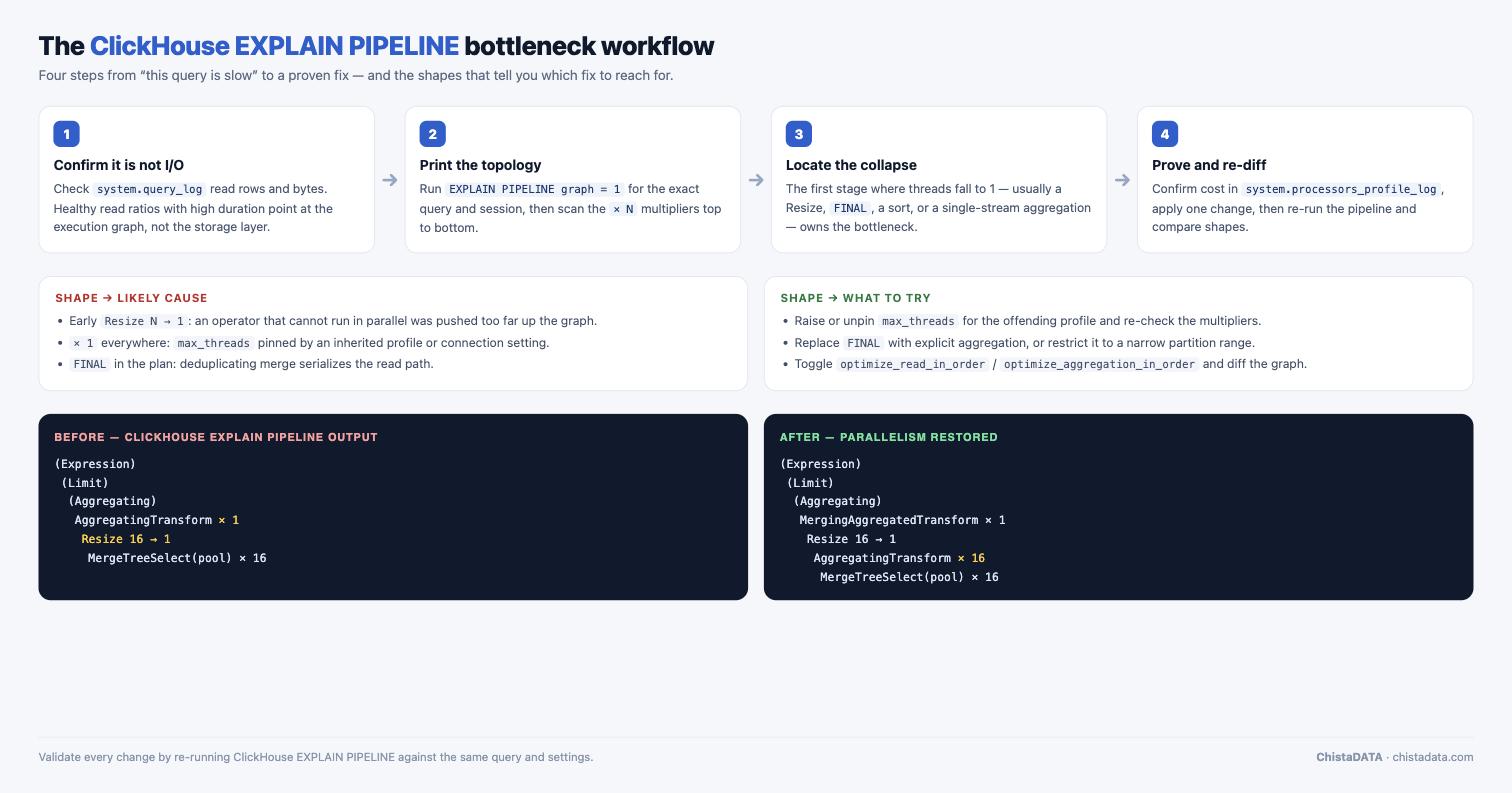The height and width of the screenshot is (793, 1512).
Task: Click "AggregatingTransform × 1" in the before block
Action: tap(157, 520)
